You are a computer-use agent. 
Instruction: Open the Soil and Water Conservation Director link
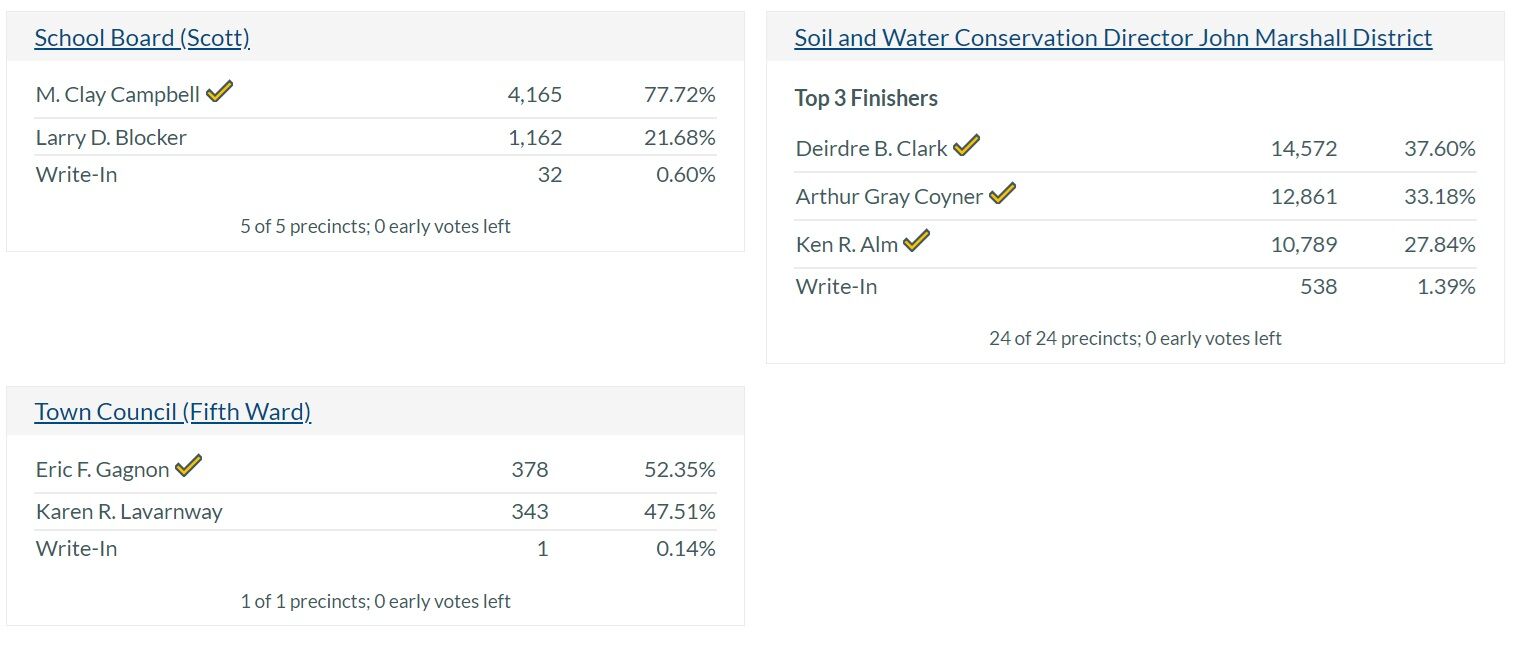1112,37
